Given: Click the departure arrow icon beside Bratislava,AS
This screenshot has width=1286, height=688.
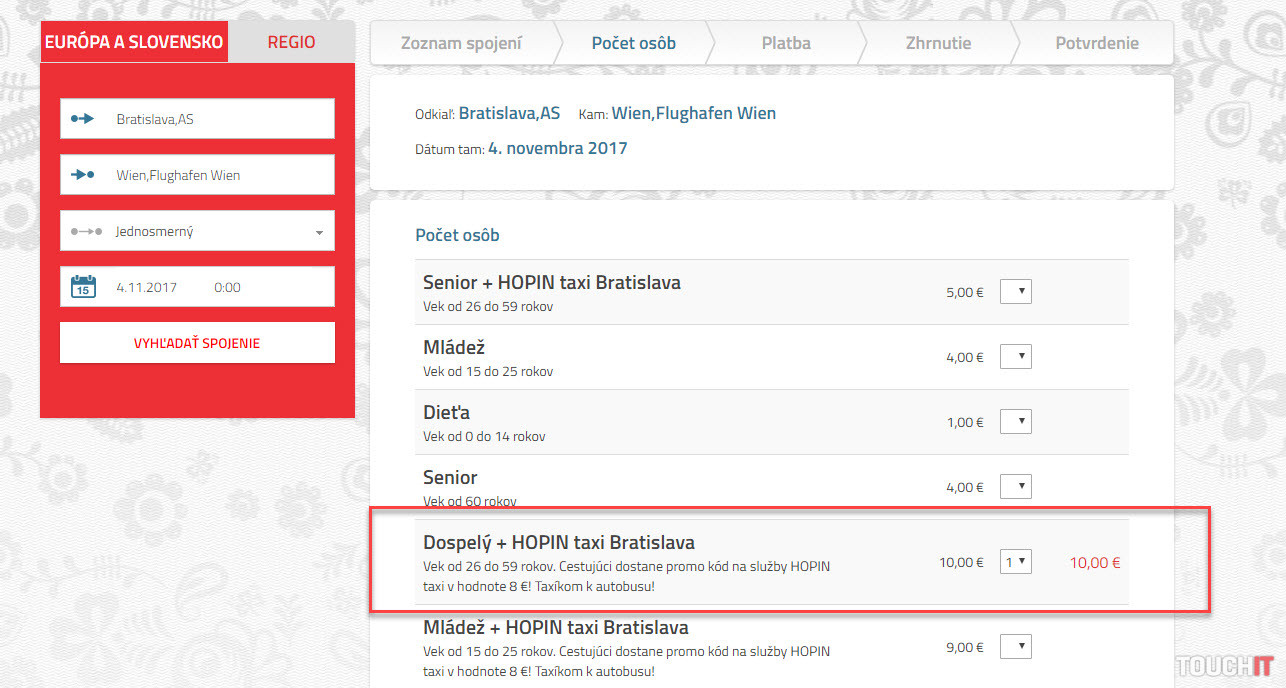Looking at the screenshot, I should click(x=82, y=119).
